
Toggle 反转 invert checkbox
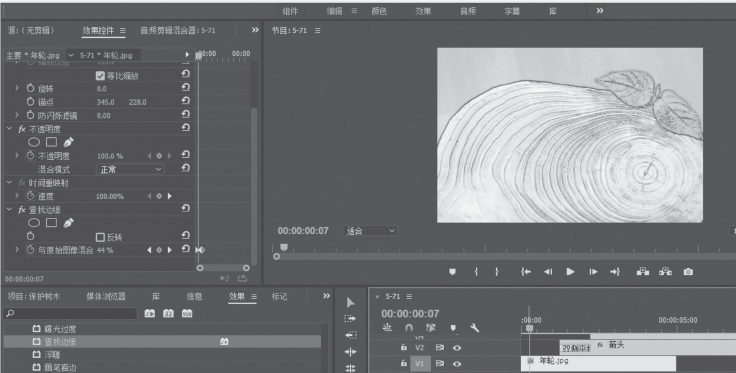pyautogui.click(x=100, y=237)
